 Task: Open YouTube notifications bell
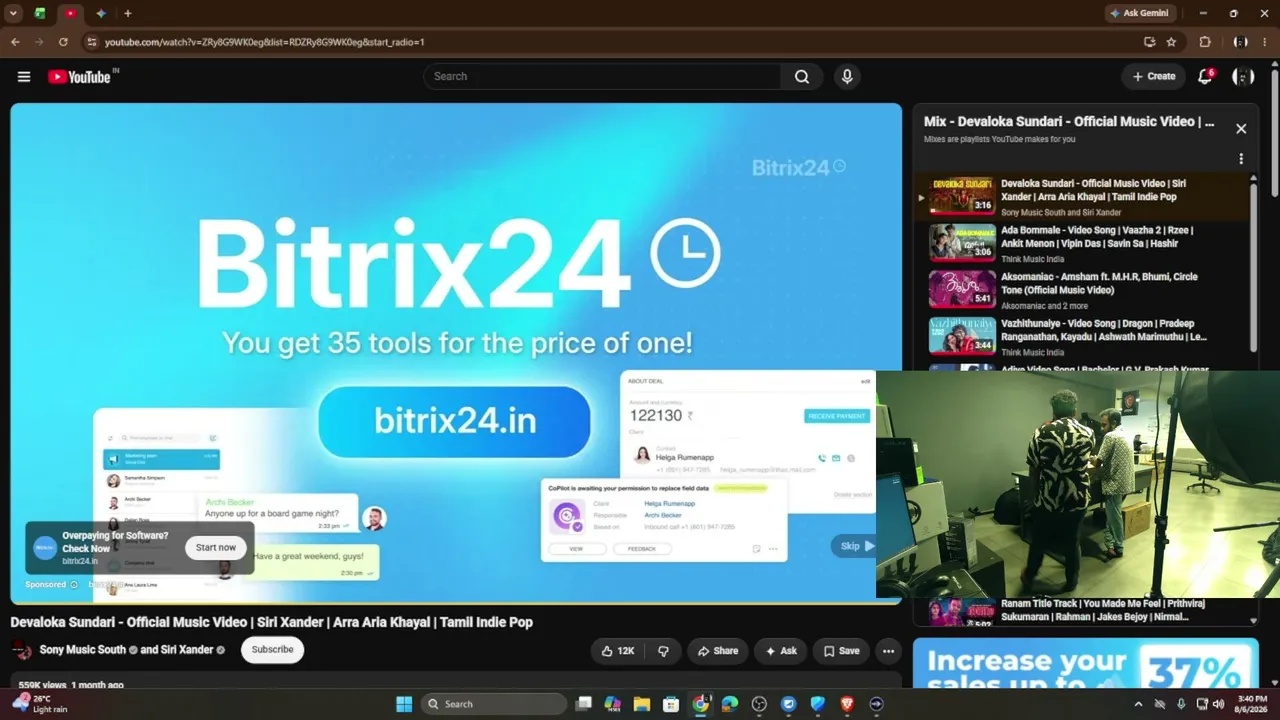[x=1206, y=76]
